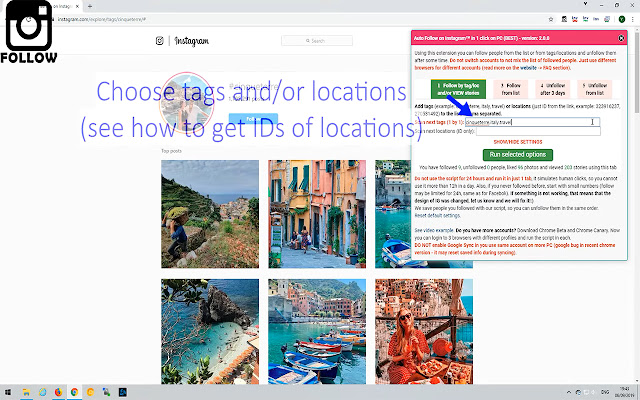Open Firefox from the taskbar

pos(58,392)
